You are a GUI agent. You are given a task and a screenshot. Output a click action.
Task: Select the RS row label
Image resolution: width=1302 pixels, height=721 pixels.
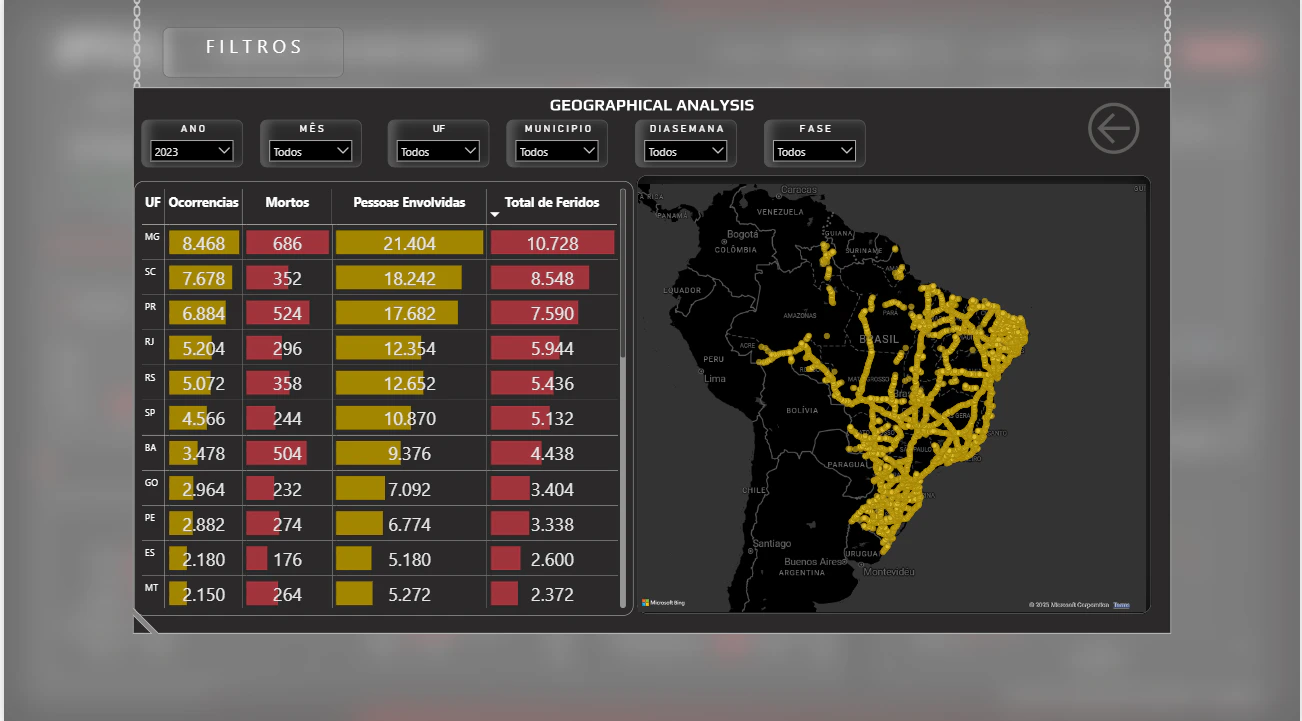(150, 377)
